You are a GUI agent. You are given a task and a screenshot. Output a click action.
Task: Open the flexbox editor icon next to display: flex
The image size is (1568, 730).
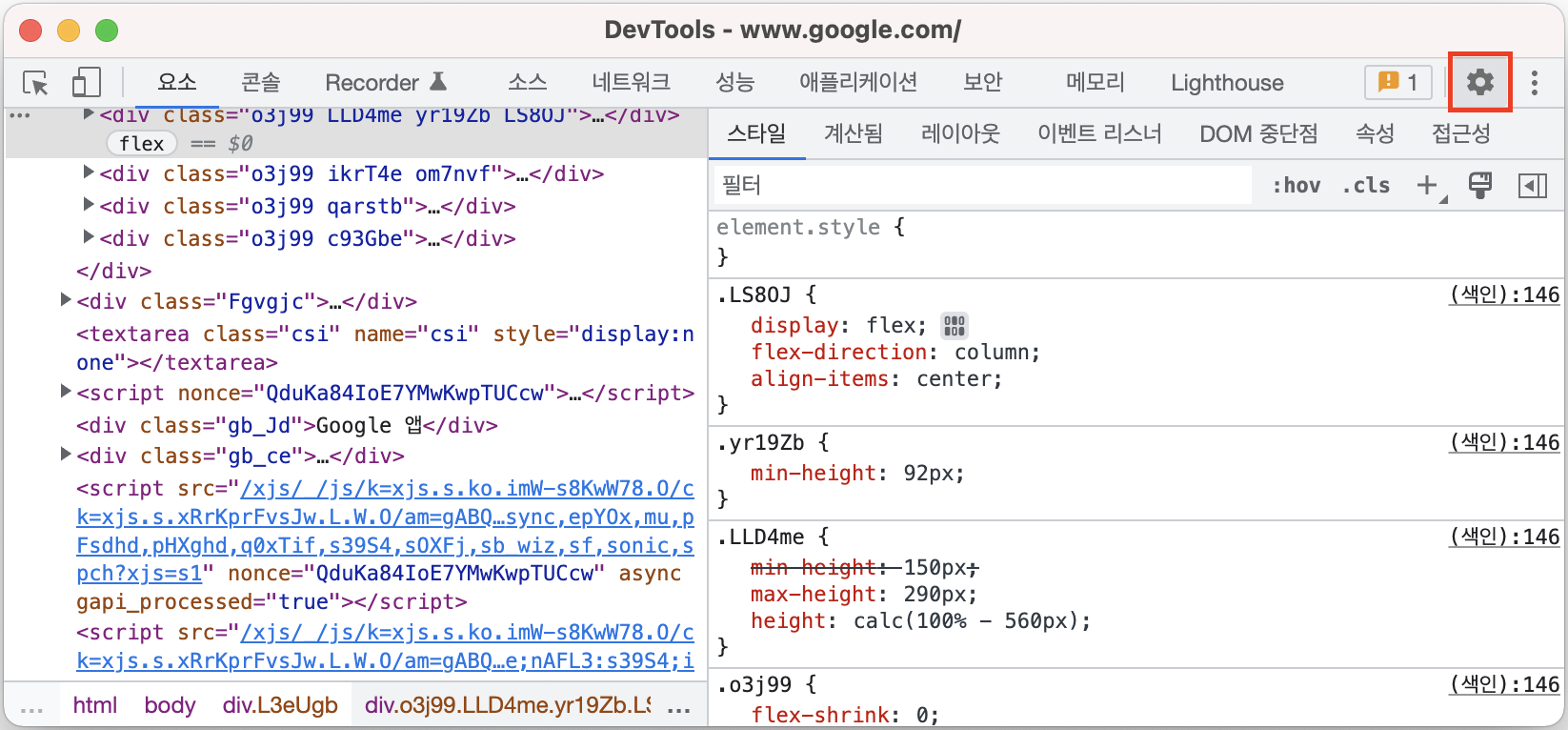pyautogui.click(x=954, y=326)
